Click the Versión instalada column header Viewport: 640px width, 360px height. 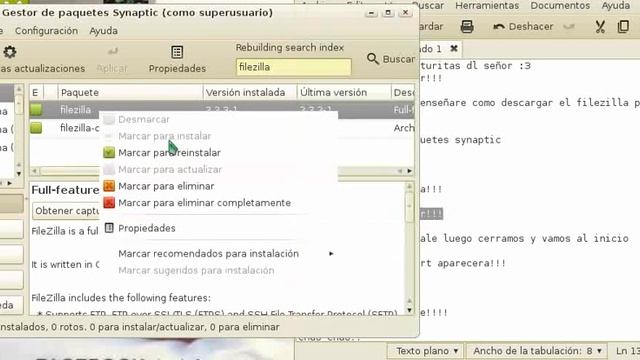250,93
